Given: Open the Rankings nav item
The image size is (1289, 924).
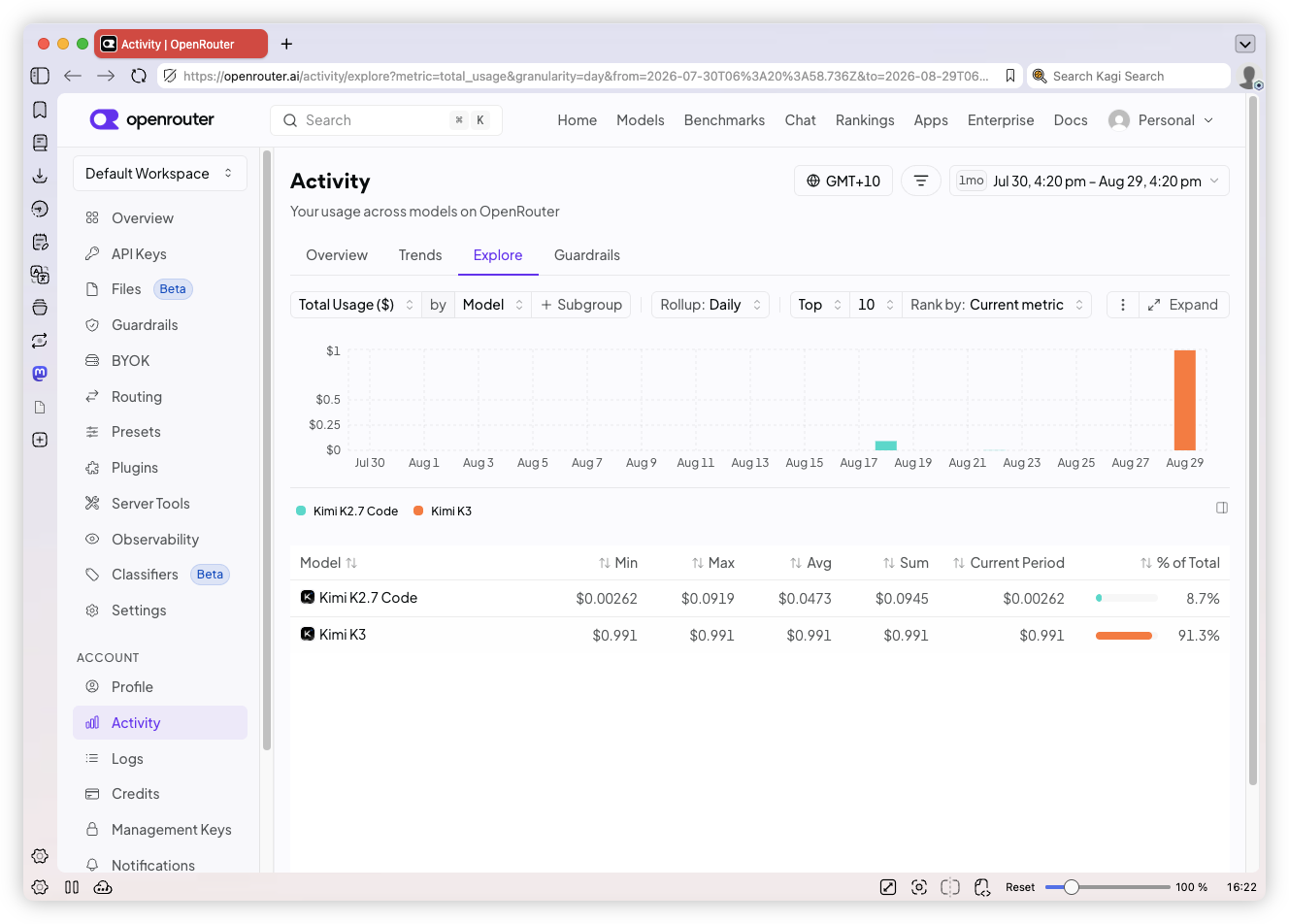Looking at the screenshot, I should 865,120.
